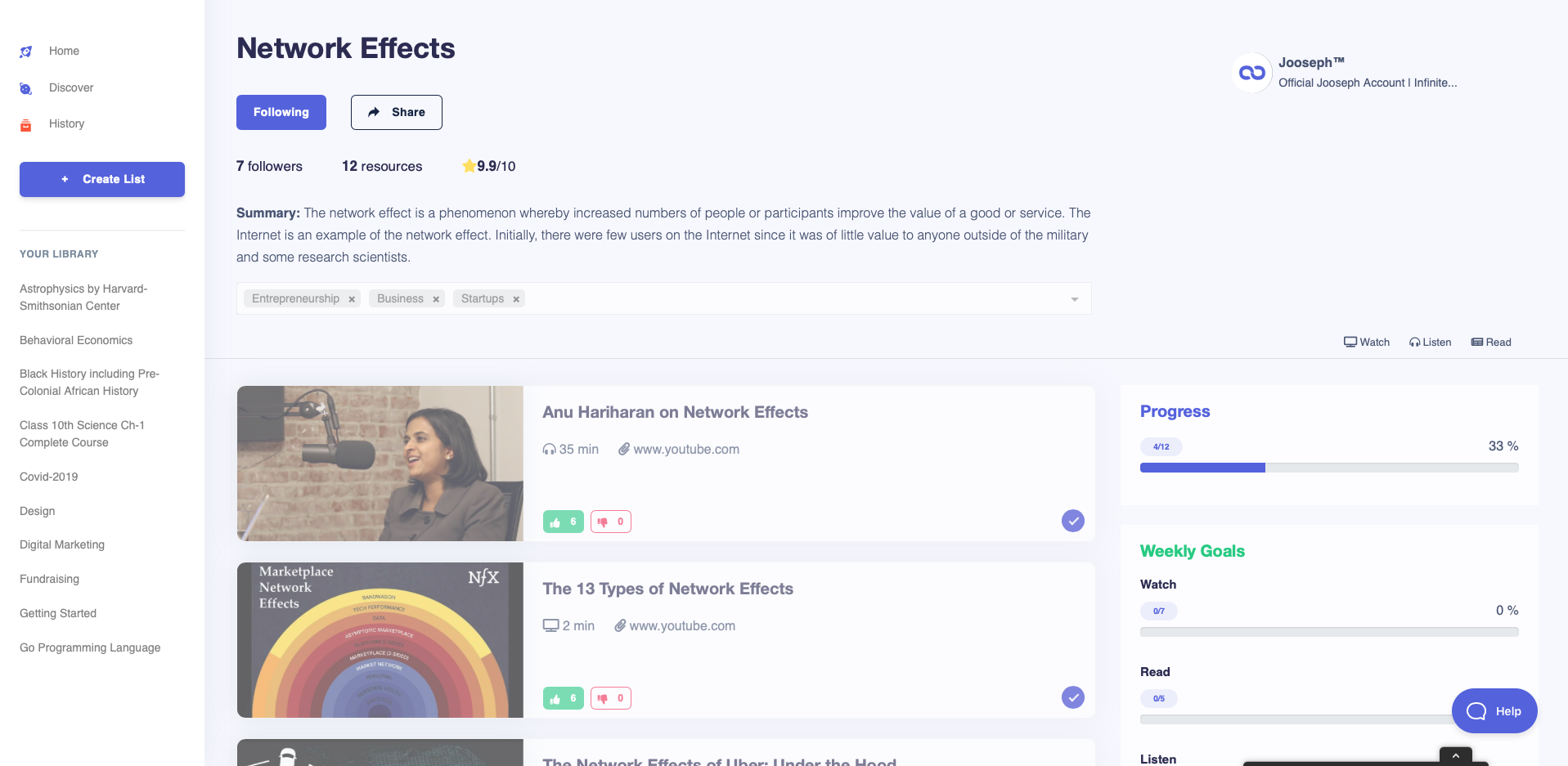1568x766 pixels.
Task: Click the Discover icon in sidebar
Action: (x=26, y=88)
